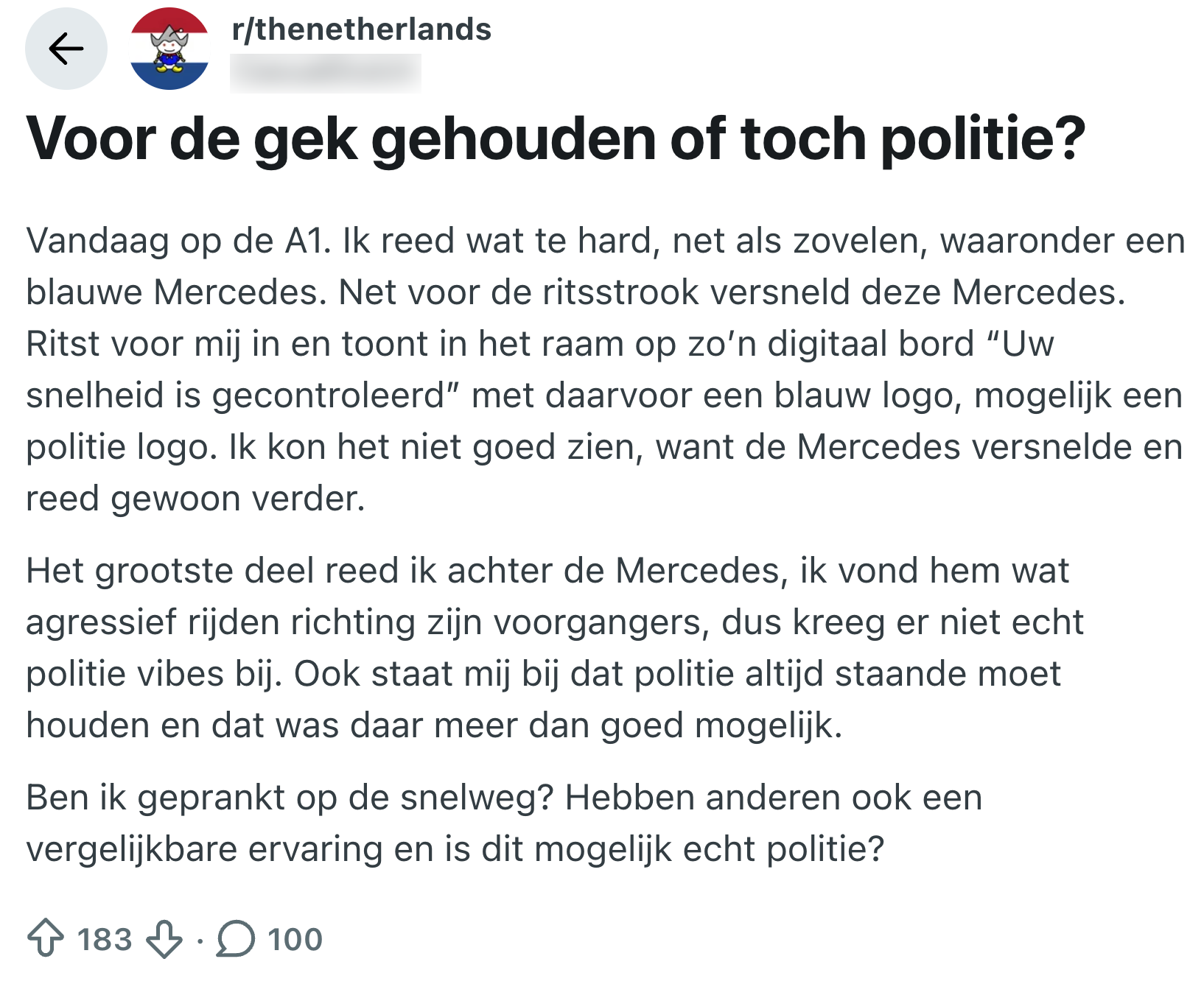Click the word "politie?" in the title

coord(983,138)
